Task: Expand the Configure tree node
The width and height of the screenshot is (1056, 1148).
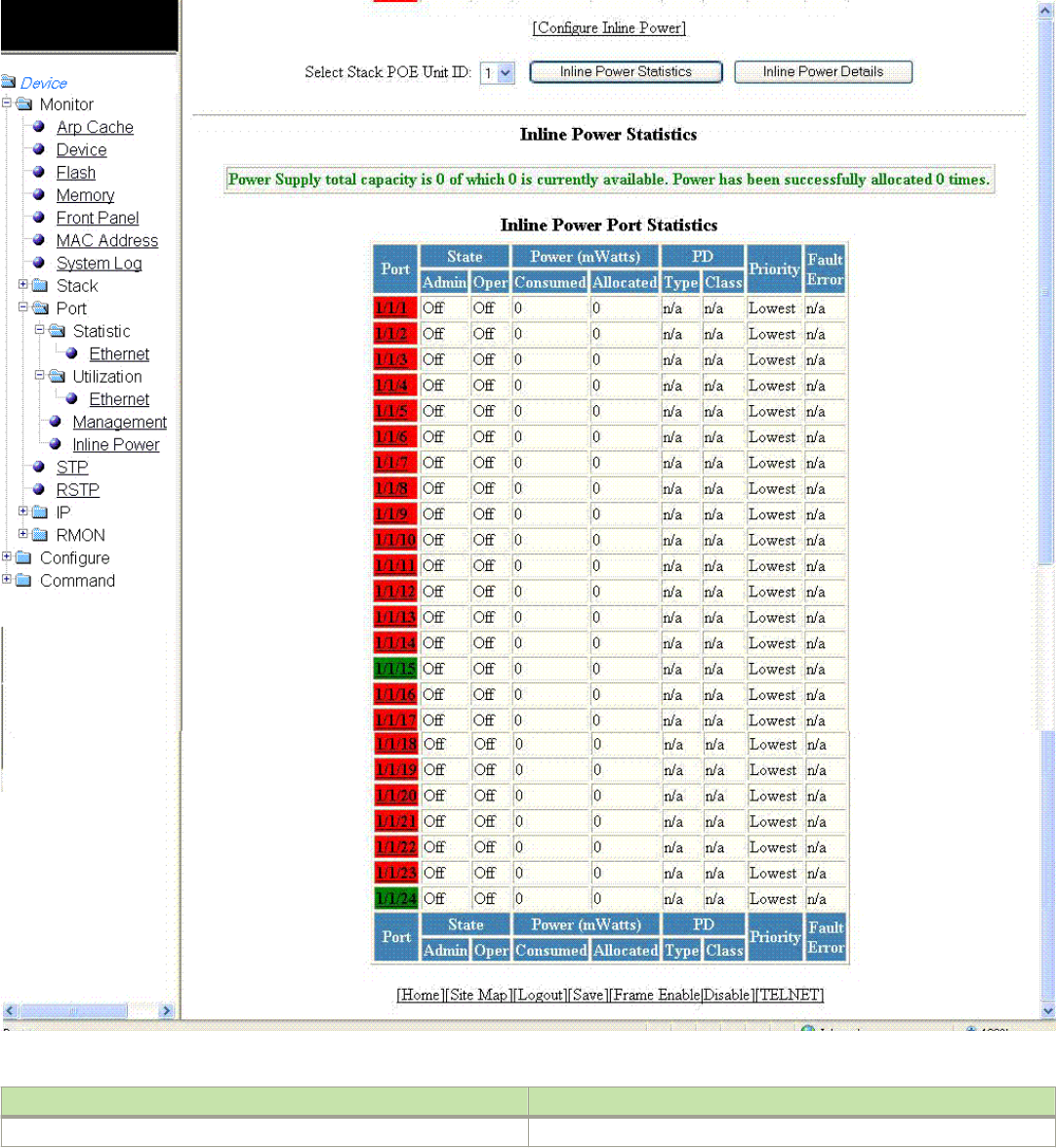Action: point(7,556)
